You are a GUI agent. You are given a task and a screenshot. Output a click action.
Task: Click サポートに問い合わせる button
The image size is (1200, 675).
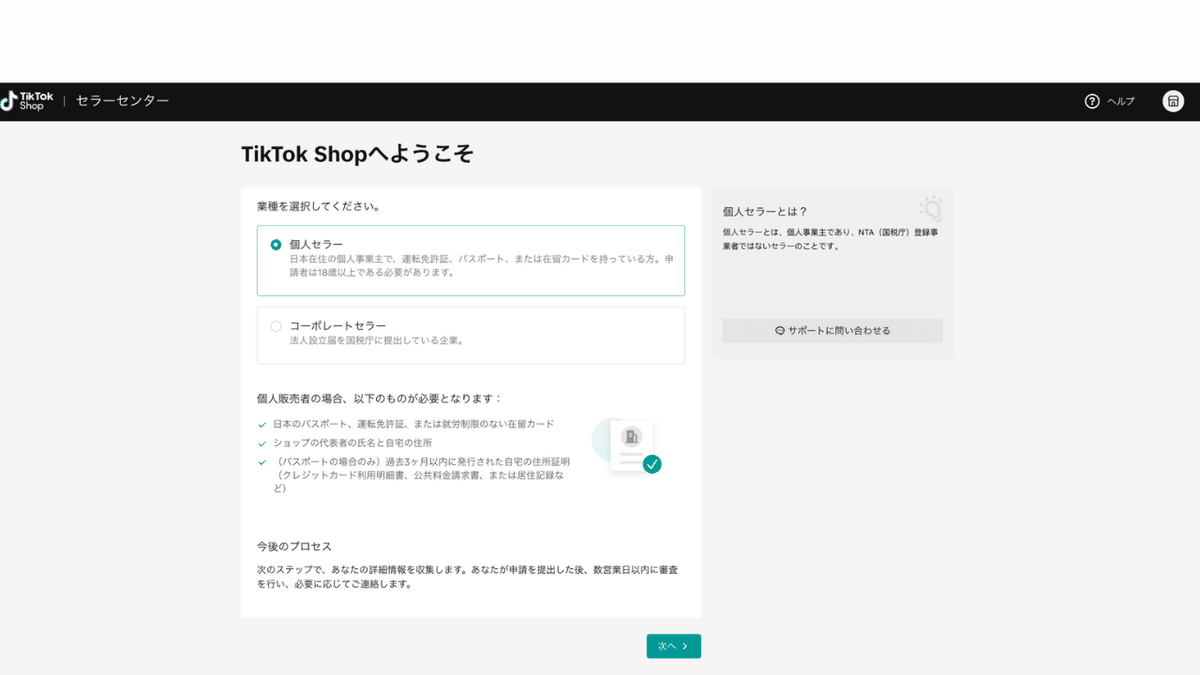(x=833, y=331)
